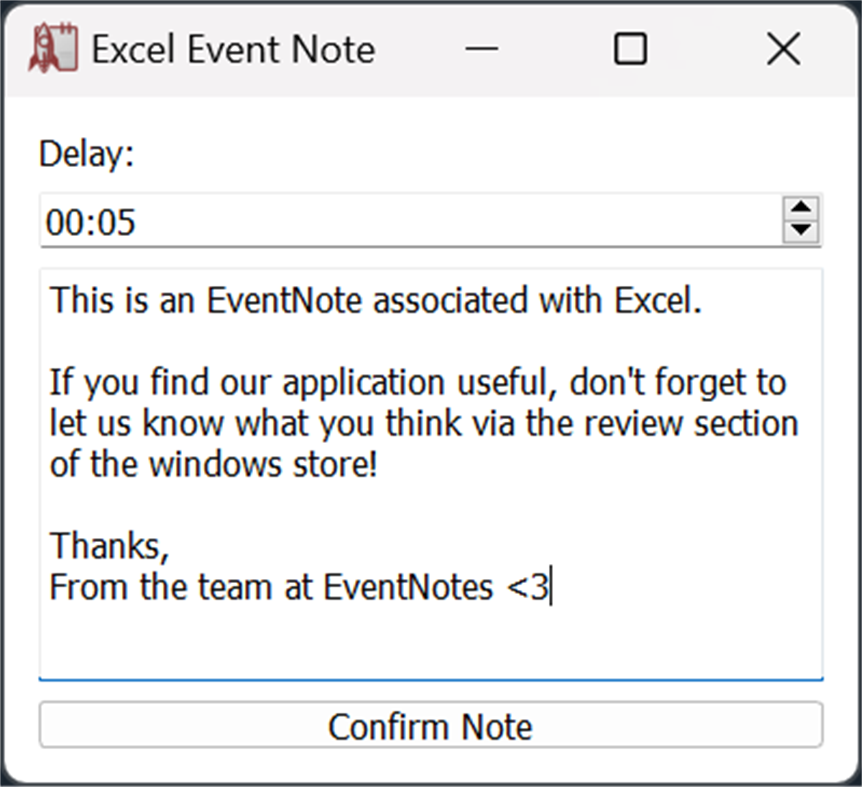Click the Excel Event Note title icon

[52, 48]
